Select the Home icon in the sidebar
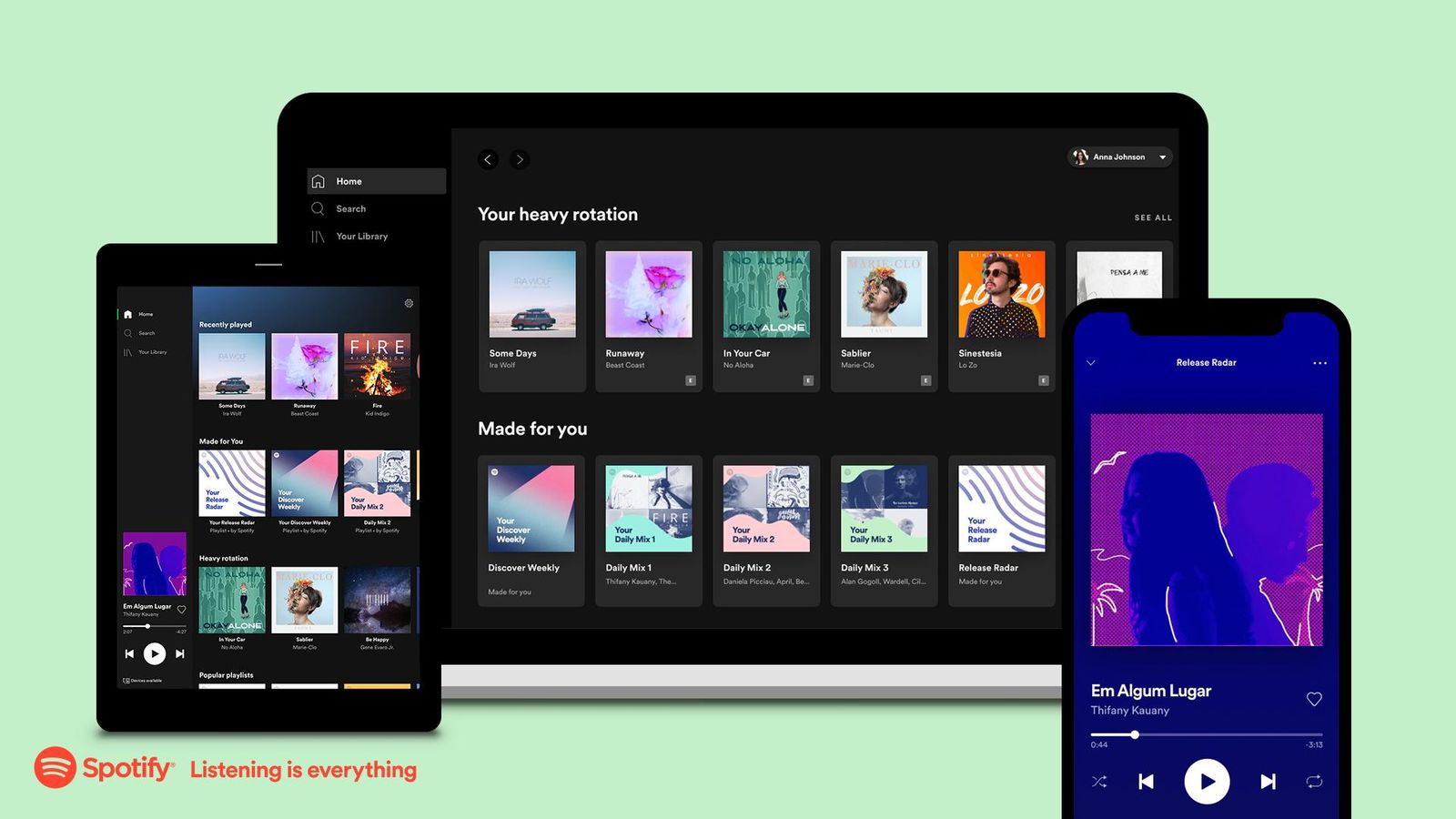Viewport: 1456px width, 819px height. coord(318,181)
